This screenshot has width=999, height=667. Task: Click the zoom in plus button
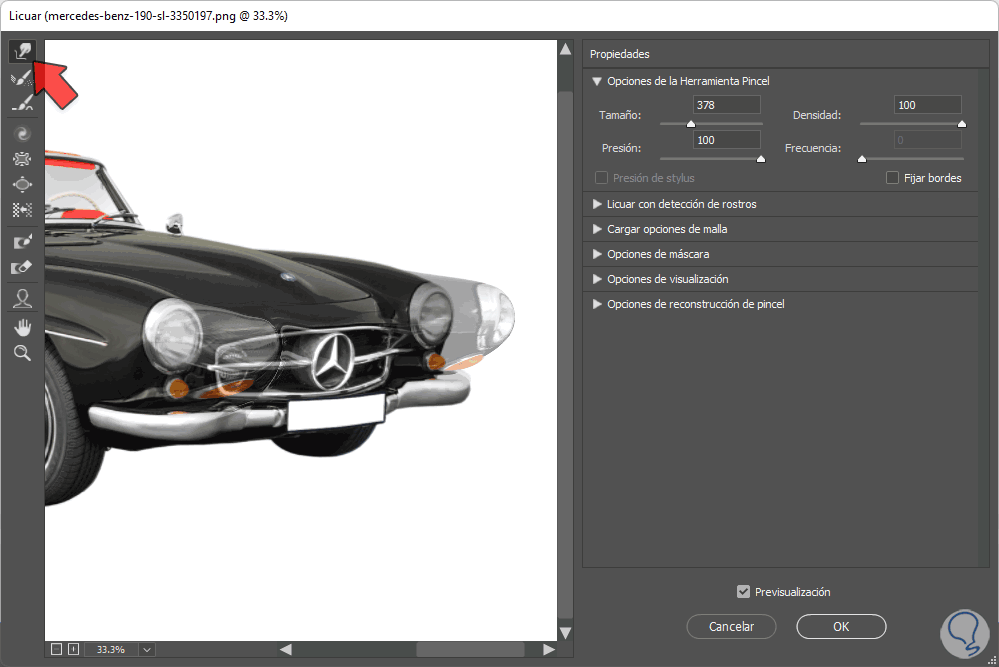pos(73,649)
